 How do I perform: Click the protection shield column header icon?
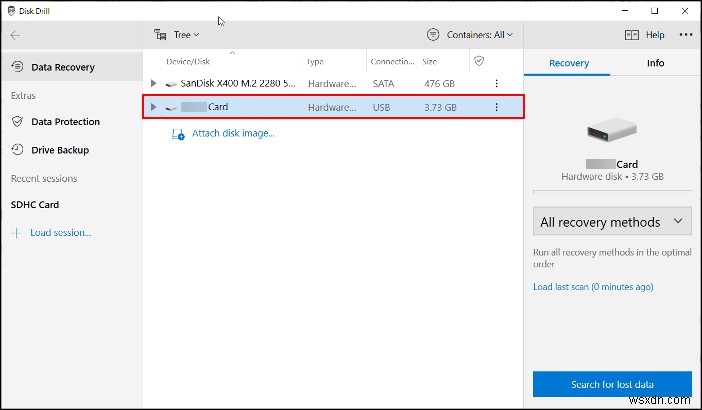pyautogui.click(x=479, y=61)
